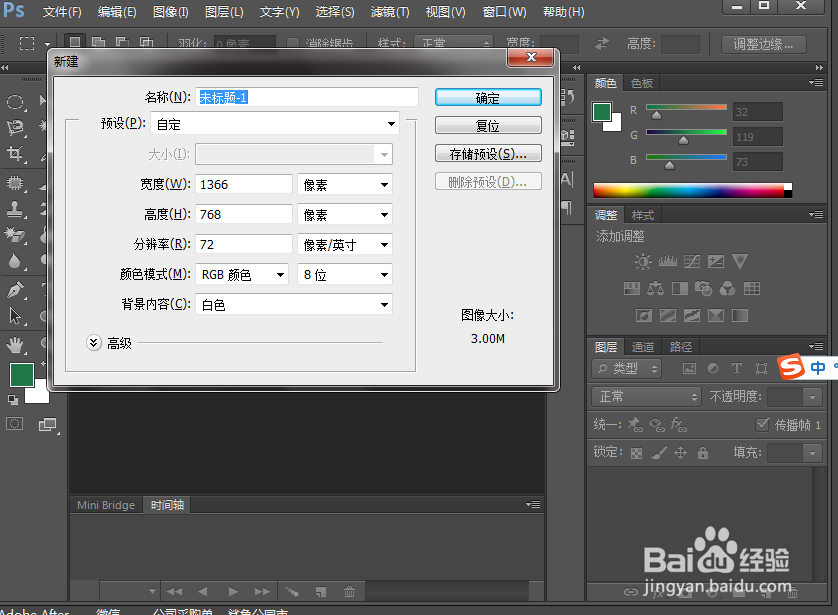Click the Levels adjustment icon
The height and width of the screenshot is (615, 838).
(x=668, y=261)
